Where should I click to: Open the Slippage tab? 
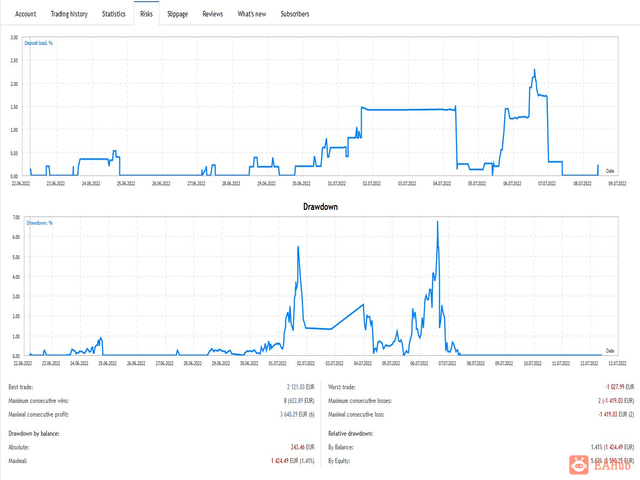(x=178, y=14)
